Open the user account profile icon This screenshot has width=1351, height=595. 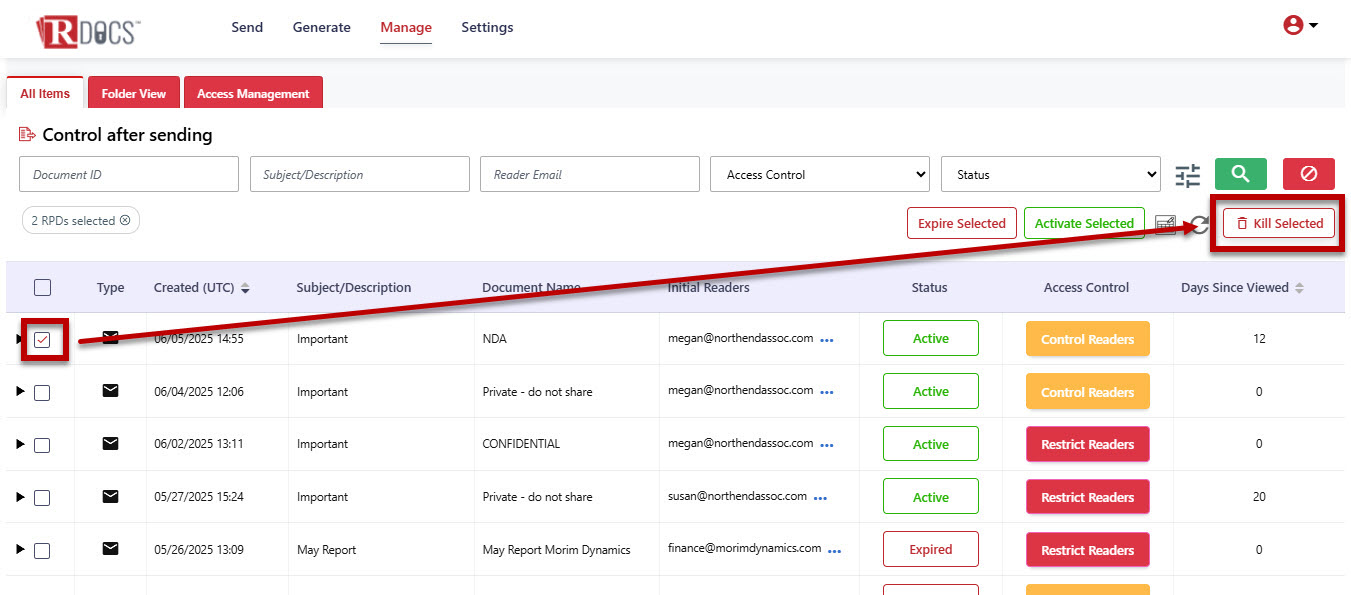(1299, 26)
